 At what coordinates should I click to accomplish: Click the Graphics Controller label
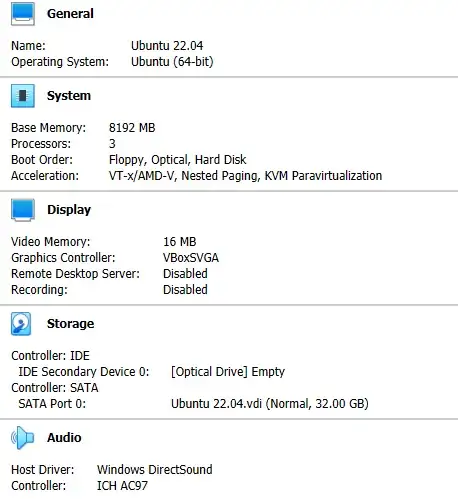63,258
